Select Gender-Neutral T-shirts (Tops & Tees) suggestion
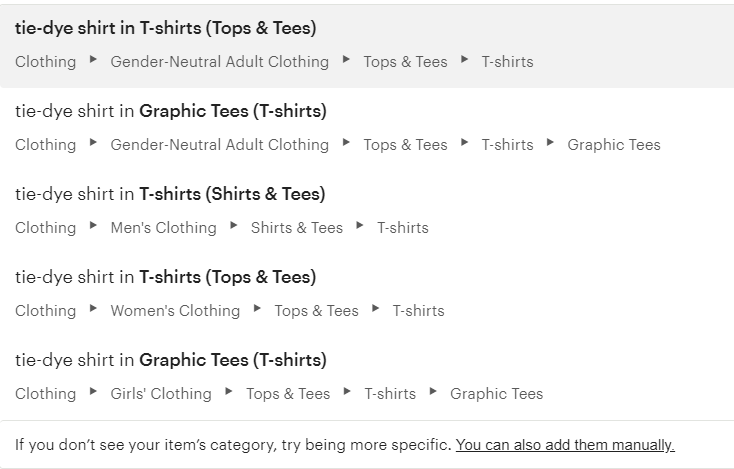This screenshot has height=469, width=734. pos(367,45)
